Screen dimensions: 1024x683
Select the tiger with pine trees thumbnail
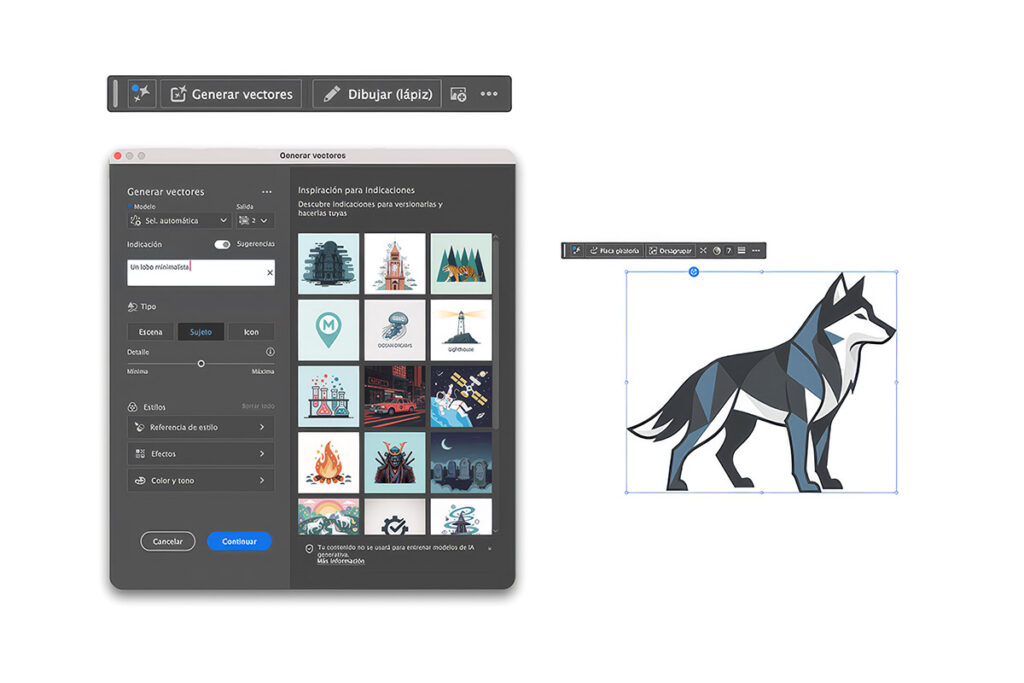pos(461,264)
